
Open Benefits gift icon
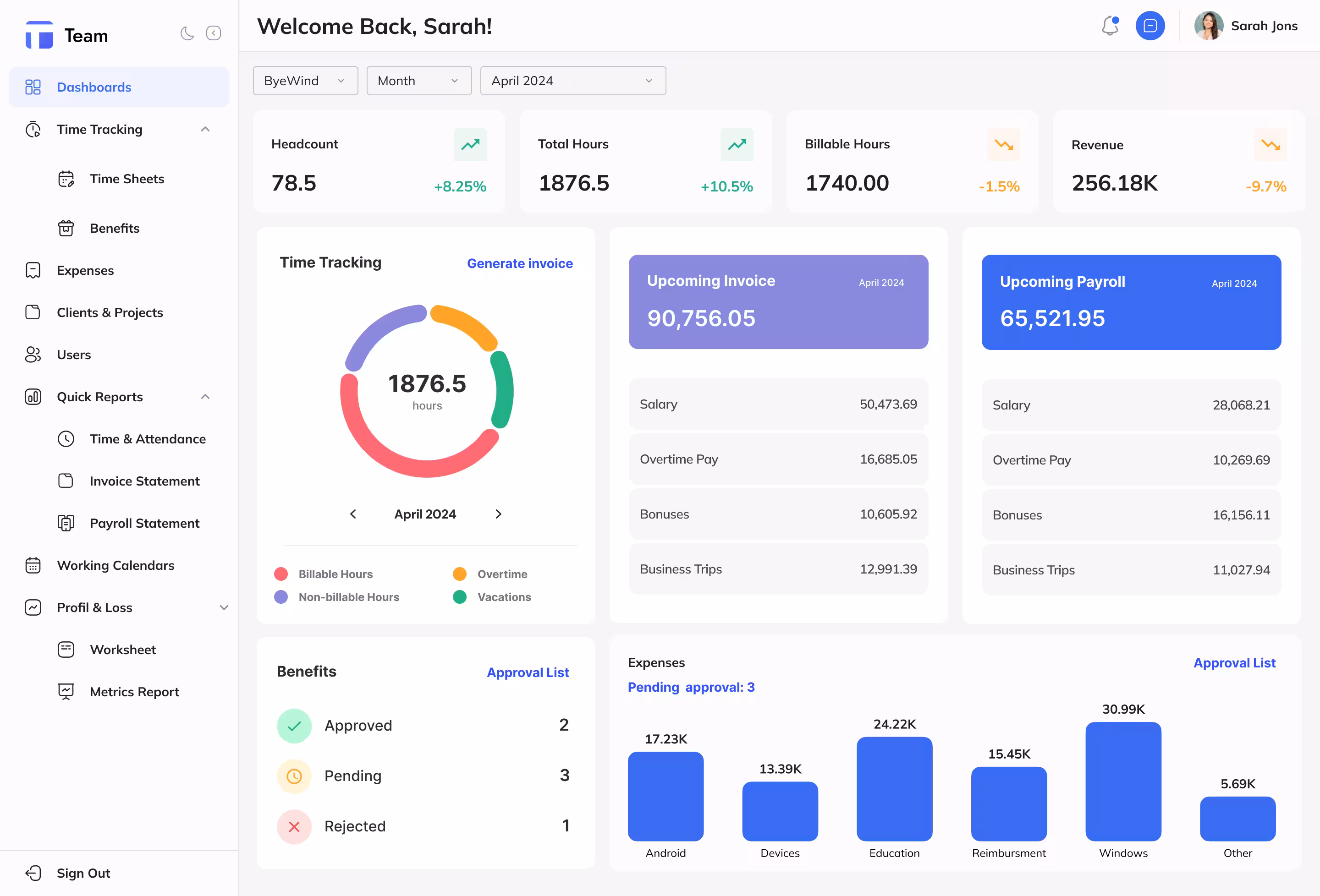[x=66, y=228]
